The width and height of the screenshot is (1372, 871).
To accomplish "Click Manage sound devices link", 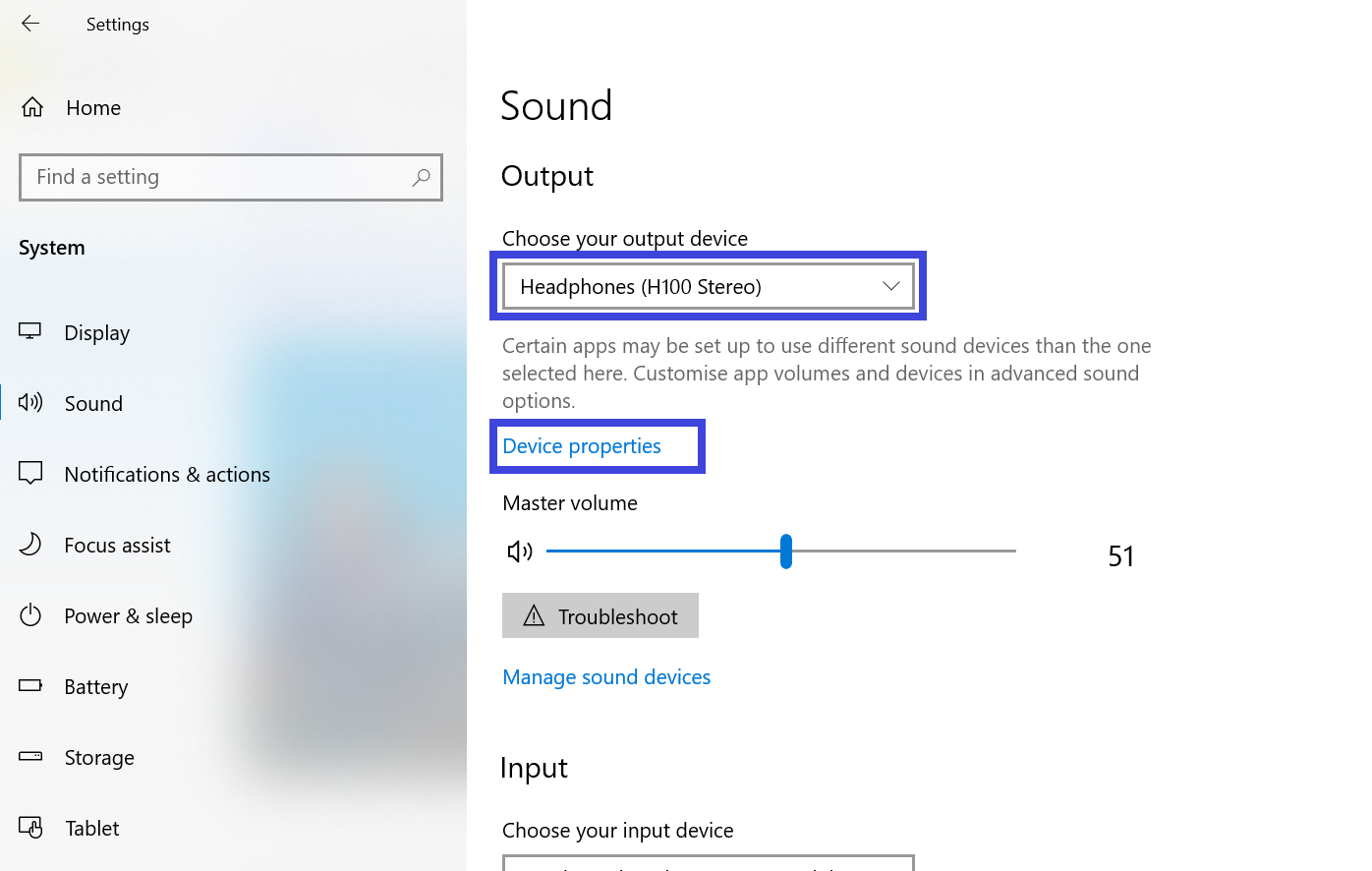I will point(606,677).
